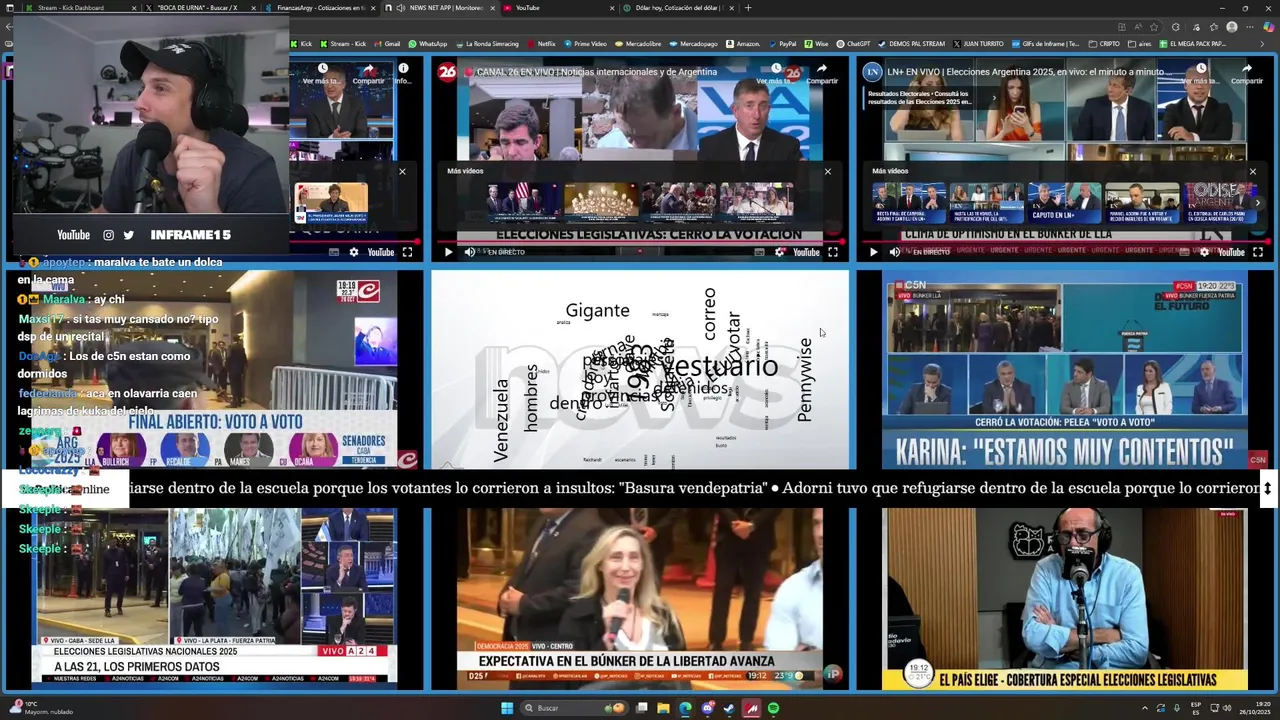
Task: Mute the Canal 26 video volume
Action: pos(470,252)
